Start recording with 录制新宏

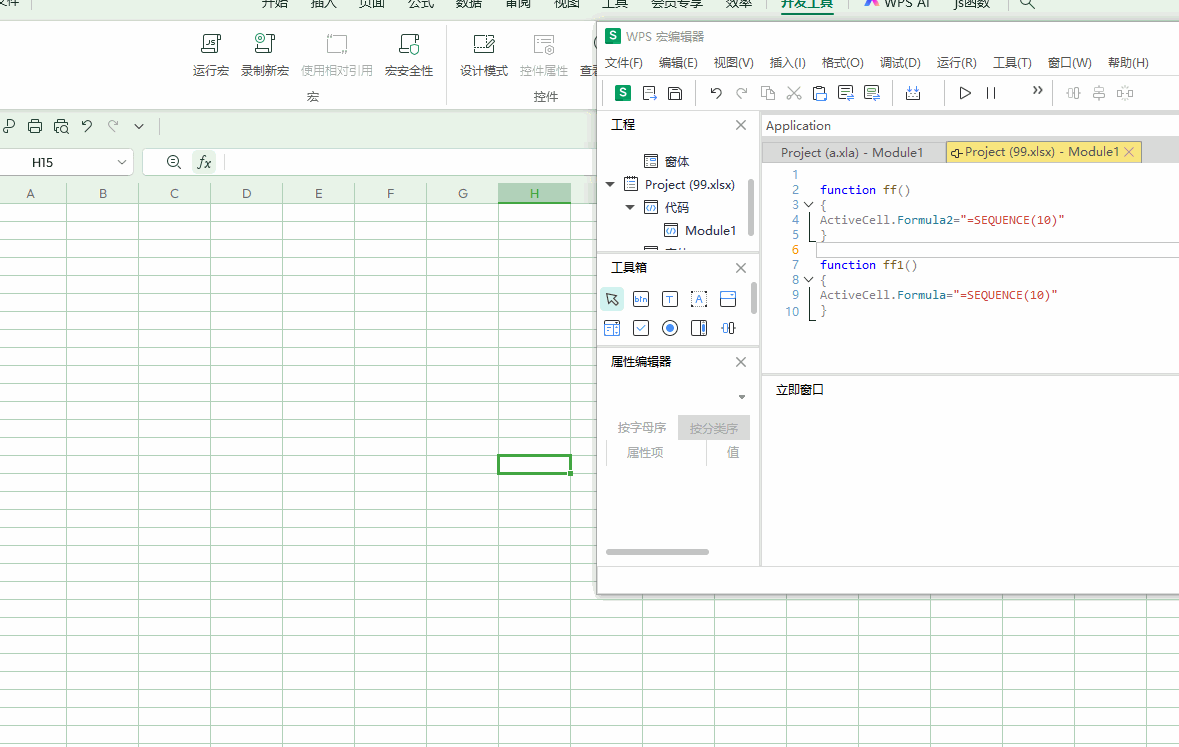(x=265, y=55)
